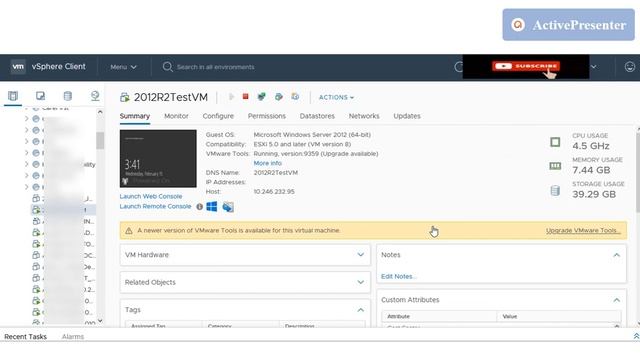Open the VM console preview thumbnail
This screenshot has width=640, height=360.
coord(158,158)
